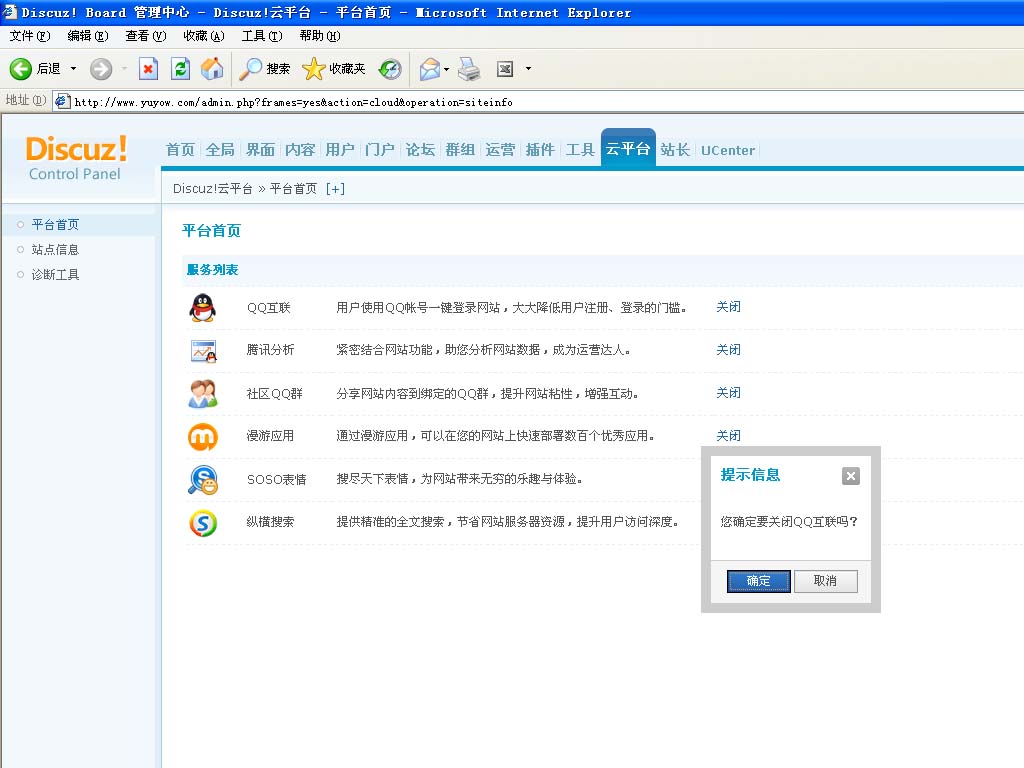
Task: Refresh the page with green arrows icon
Action: pyautogui.click(x=180, y=69)
